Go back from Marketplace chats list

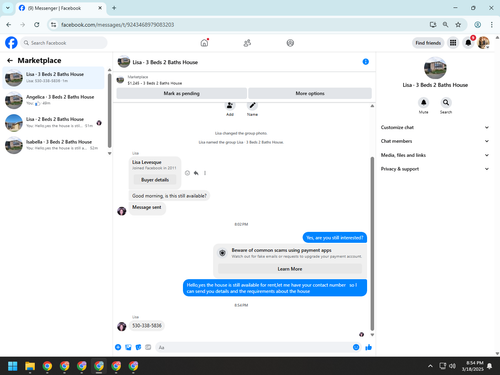point(10,60)
